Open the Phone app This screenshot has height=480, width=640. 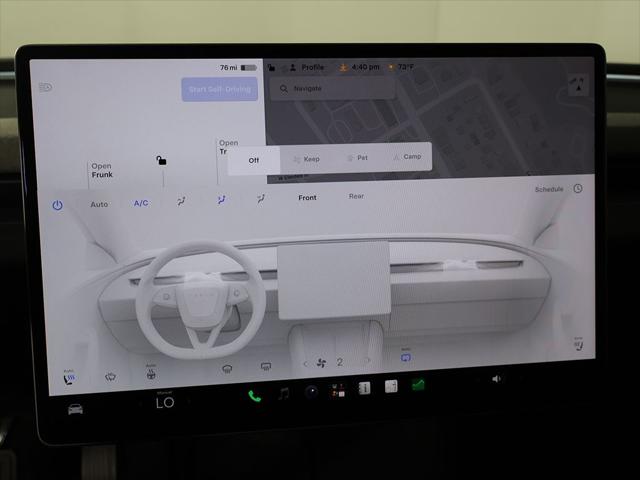point(255,396)
